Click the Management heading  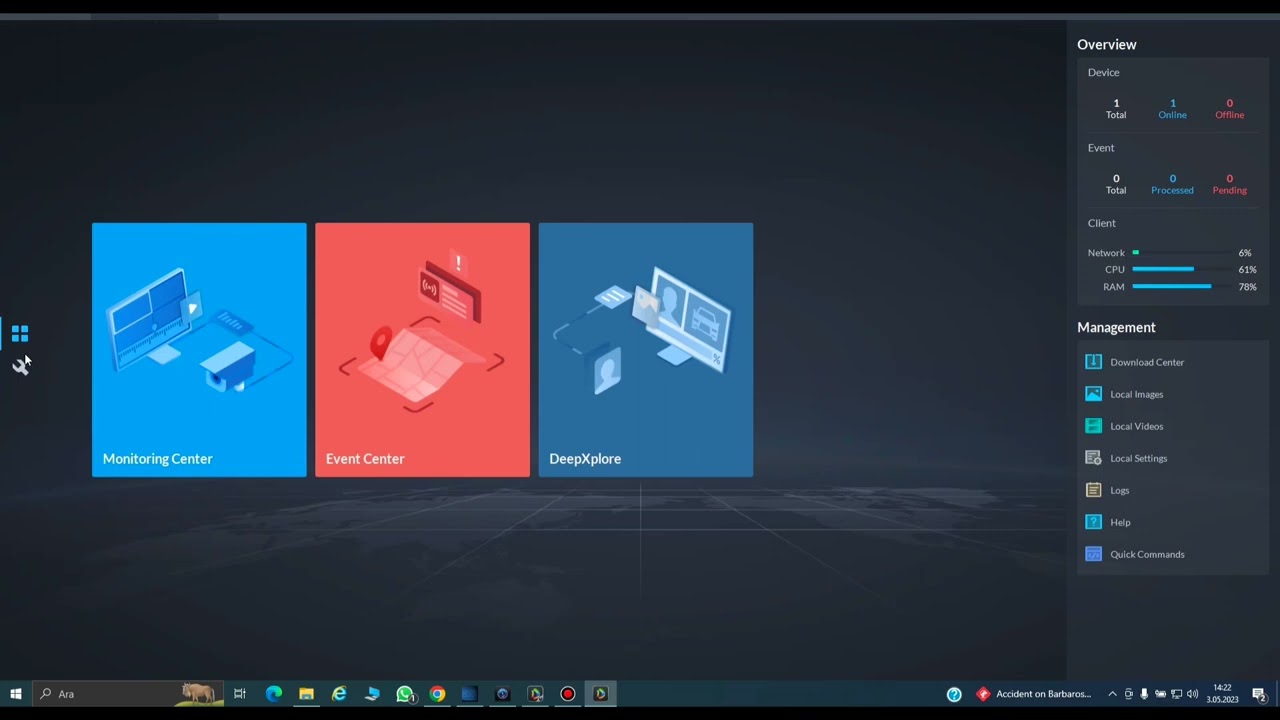click(x=1116, y=327)
